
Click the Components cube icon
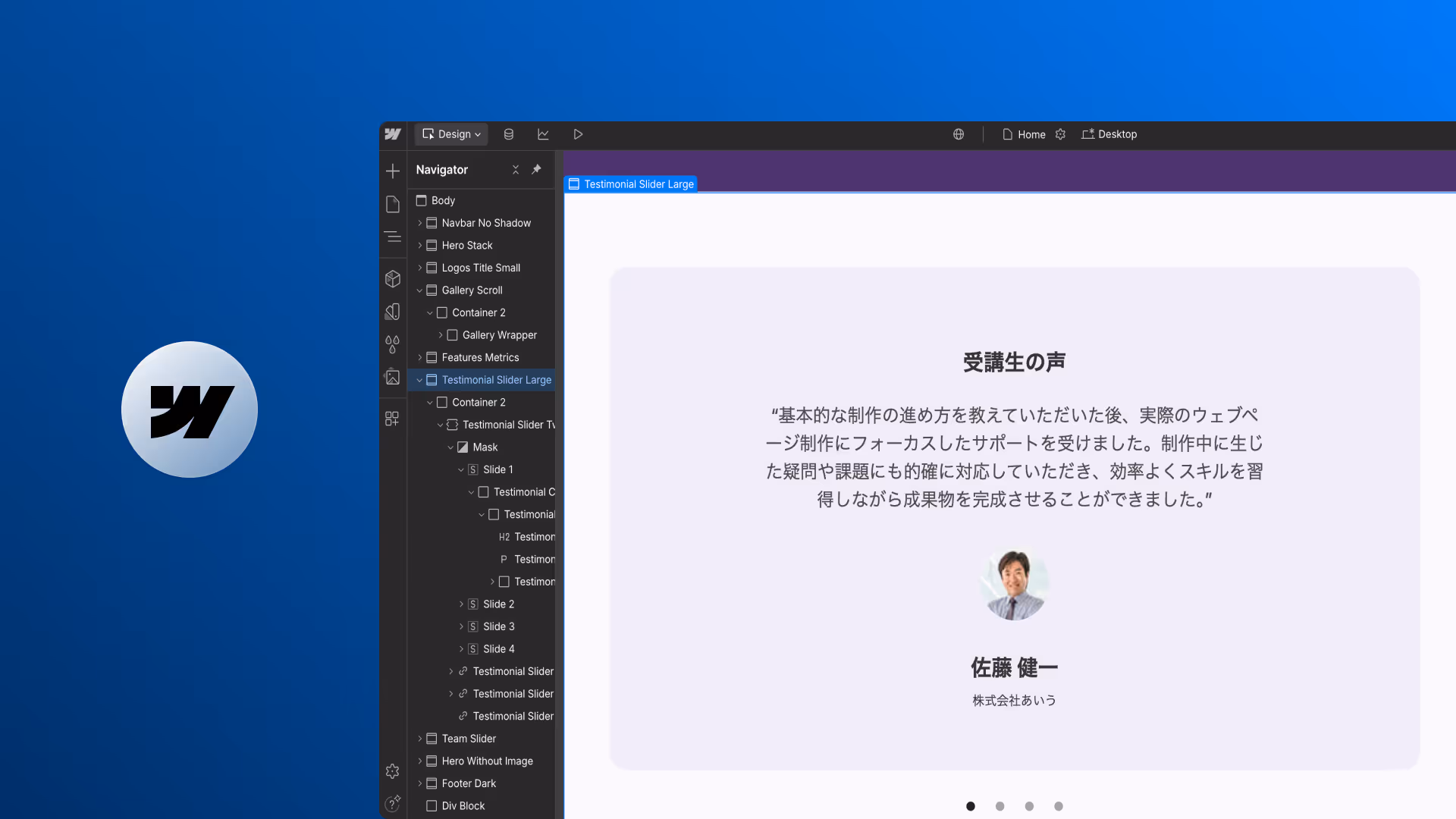(x=392, y=279)
